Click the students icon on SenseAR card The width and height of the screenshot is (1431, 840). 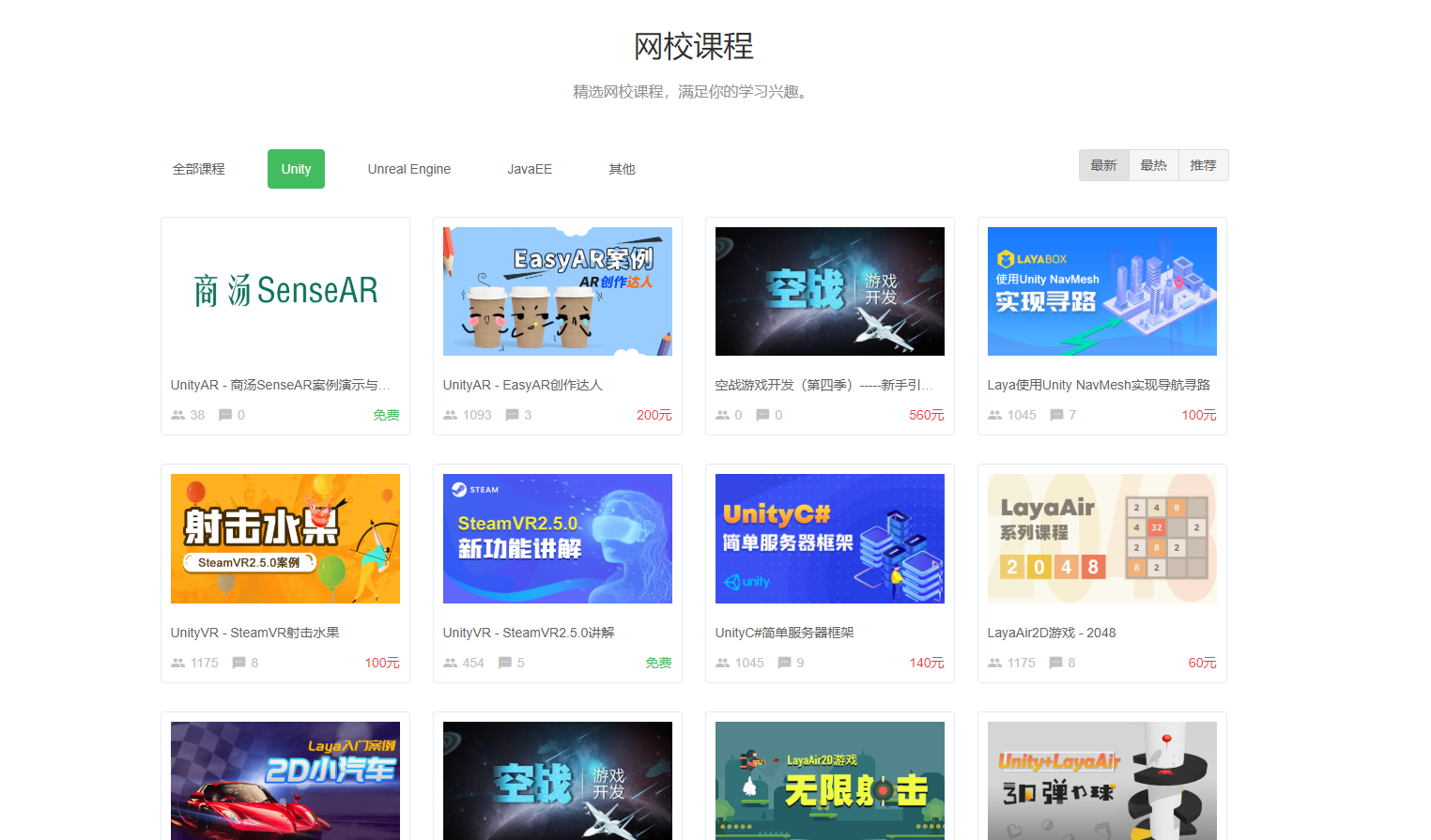click(178, 415)
